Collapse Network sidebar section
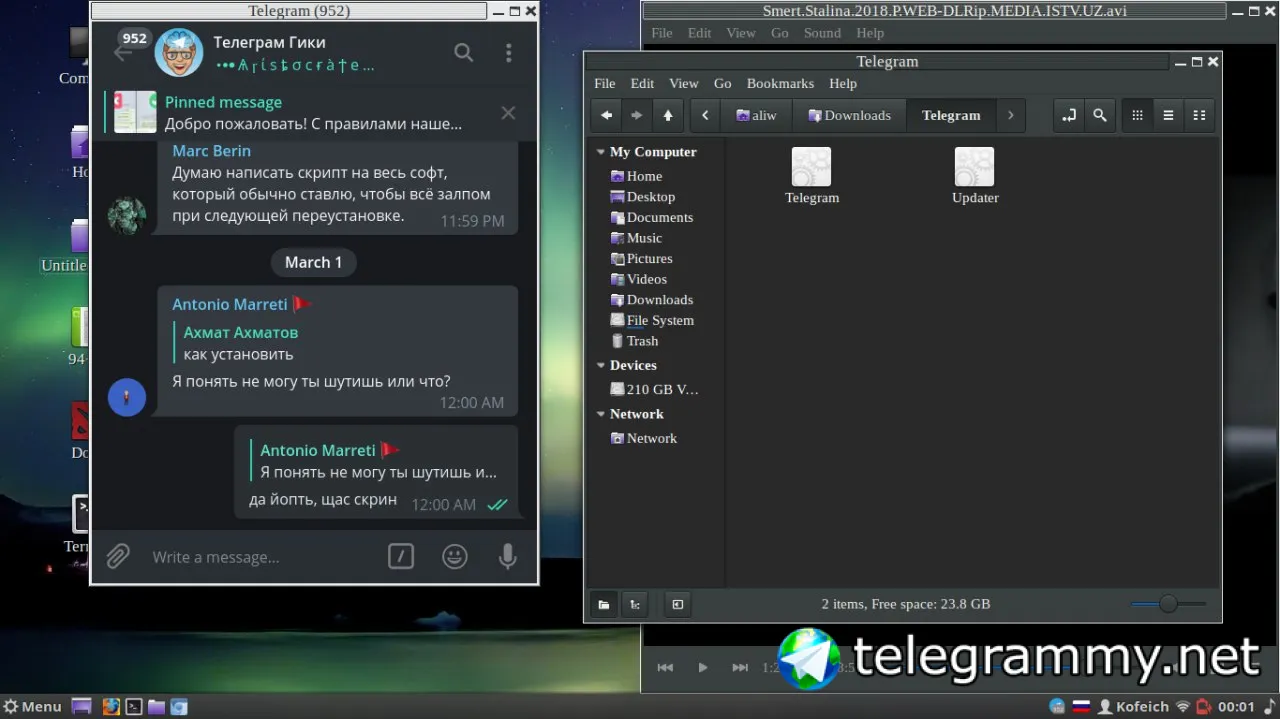This screenshot has height=719, width=1280. tap(601, 414)
